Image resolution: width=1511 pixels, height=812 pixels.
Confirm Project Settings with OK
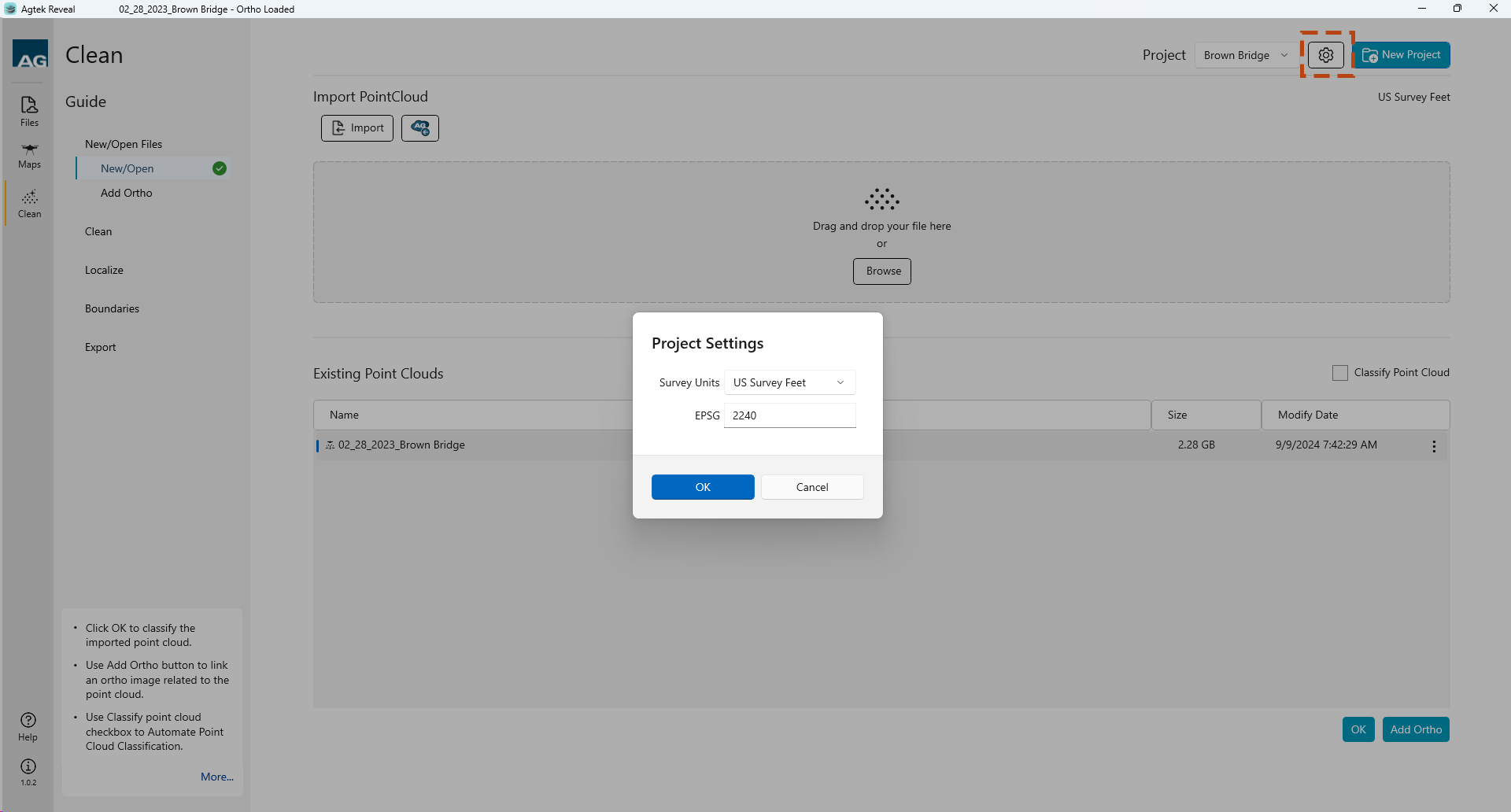(x=703, y=487)
